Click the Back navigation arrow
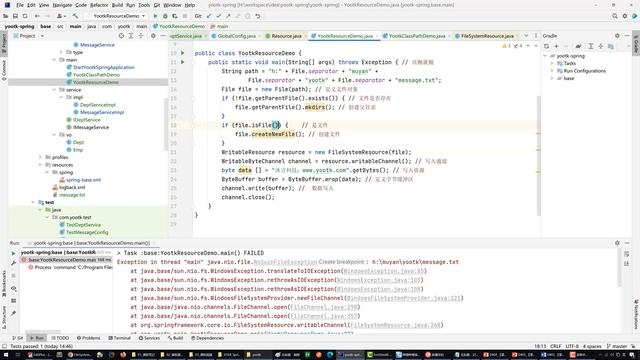This screenshot has width=640, height=360. pyautogui.click(x=37, y=16)
